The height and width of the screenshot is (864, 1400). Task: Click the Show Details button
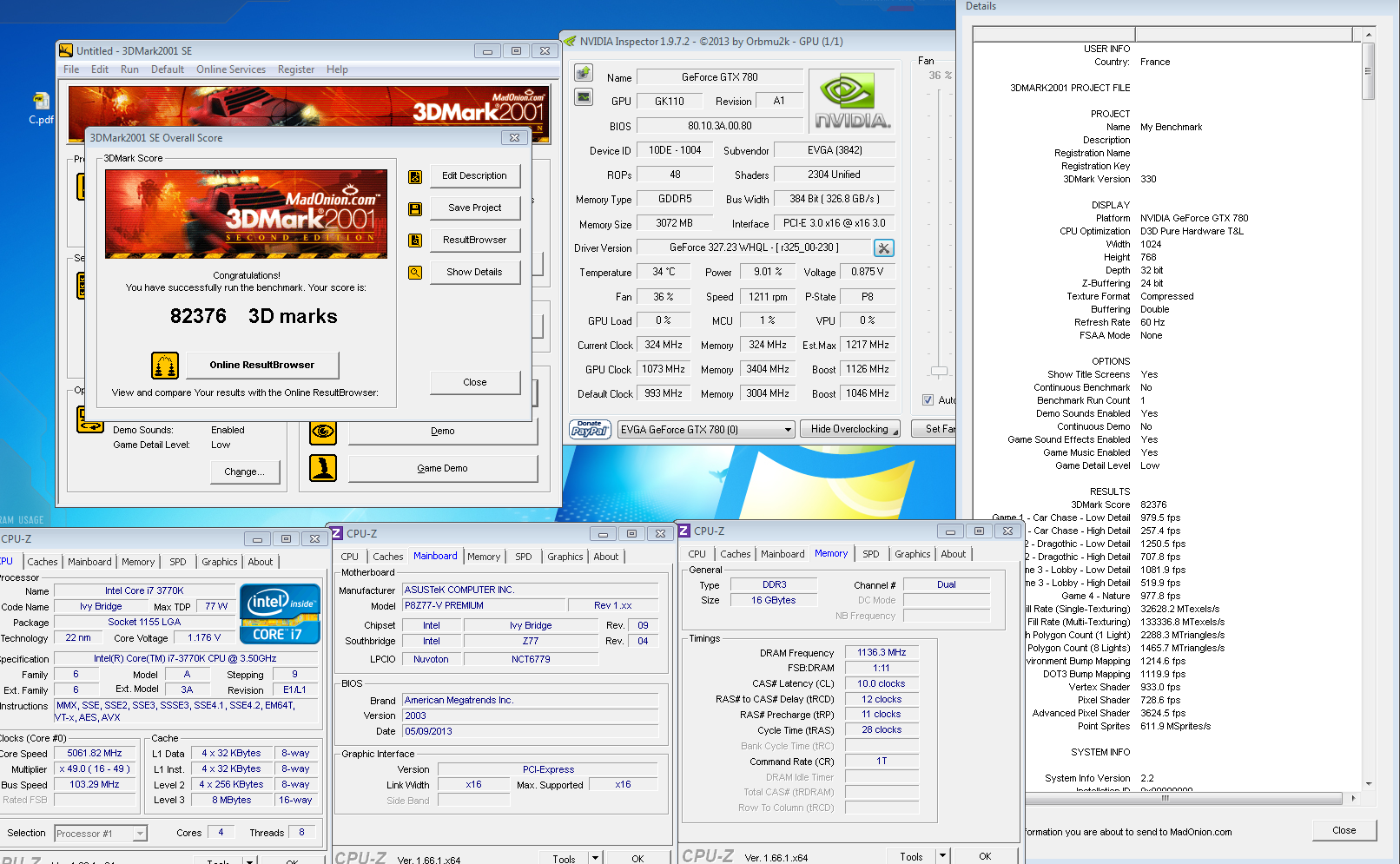(474, 272)
